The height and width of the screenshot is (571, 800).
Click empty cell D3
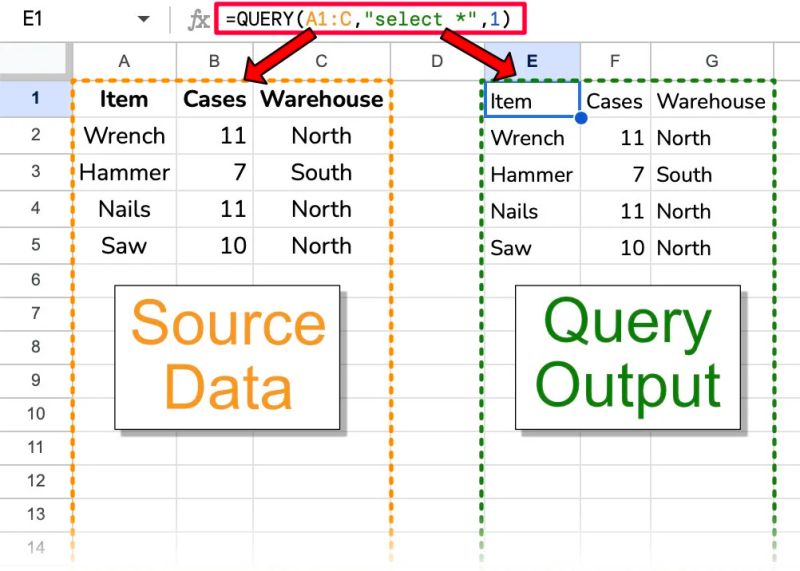(437, 172)
